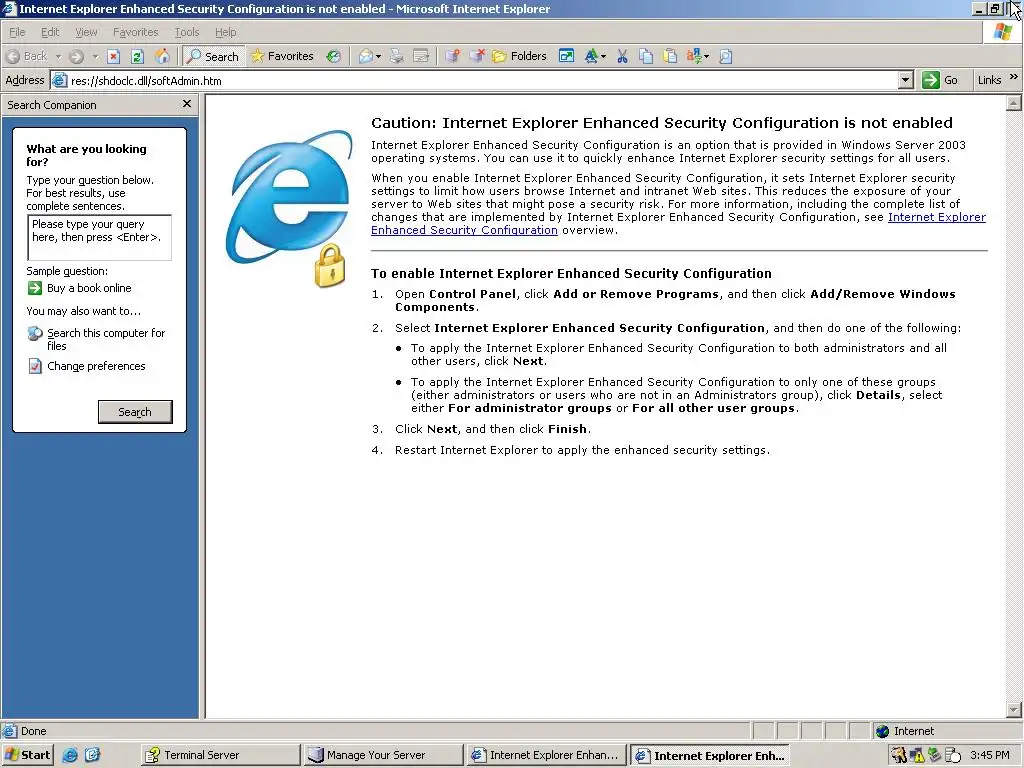Click the vertical scrollbar down arrow

point(1014,709)
